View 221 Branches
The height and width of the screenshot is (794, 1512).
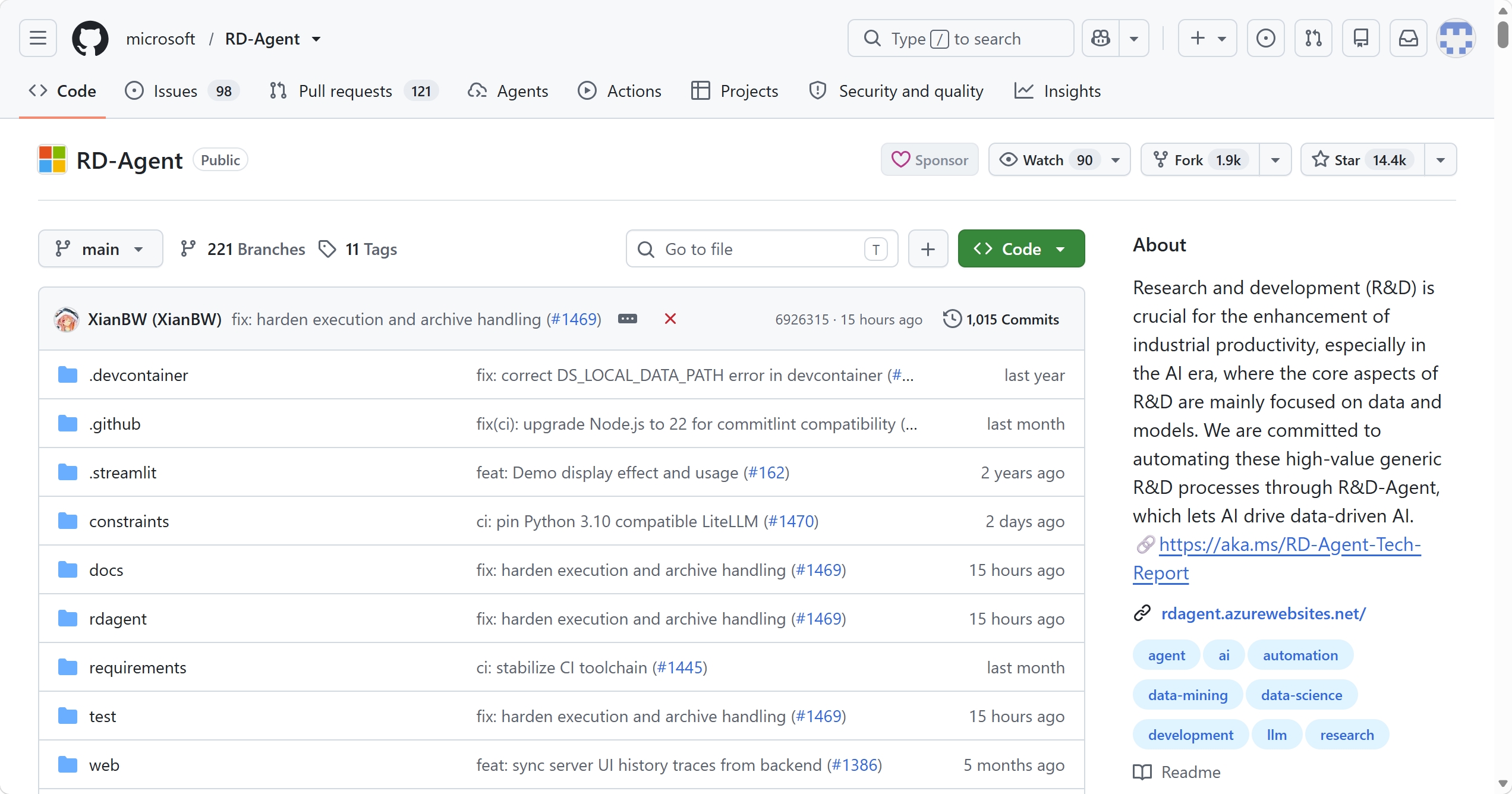[242, 249]
